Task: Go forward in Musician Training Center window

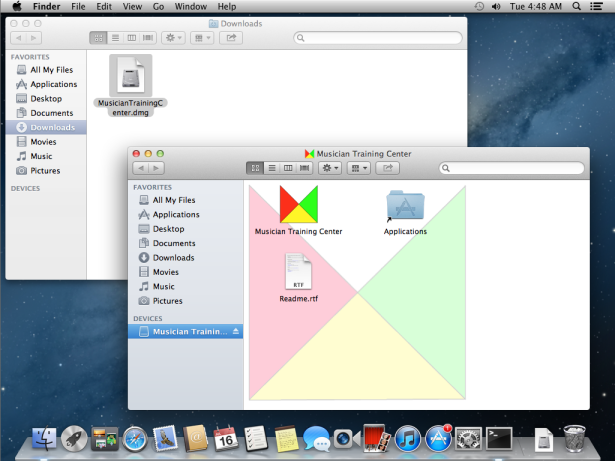Action: click(156, 168)
